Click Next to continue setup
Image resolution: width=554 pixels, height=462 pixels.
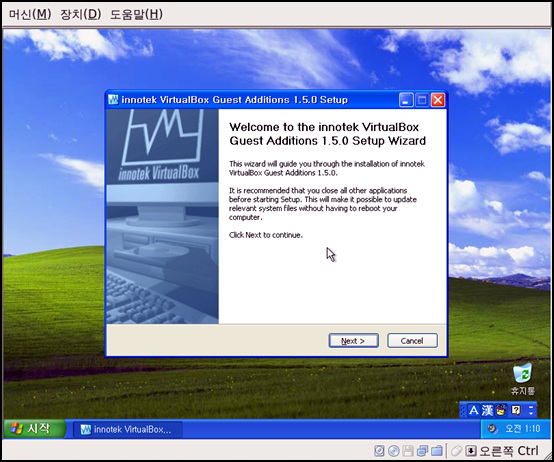[354, 341]
